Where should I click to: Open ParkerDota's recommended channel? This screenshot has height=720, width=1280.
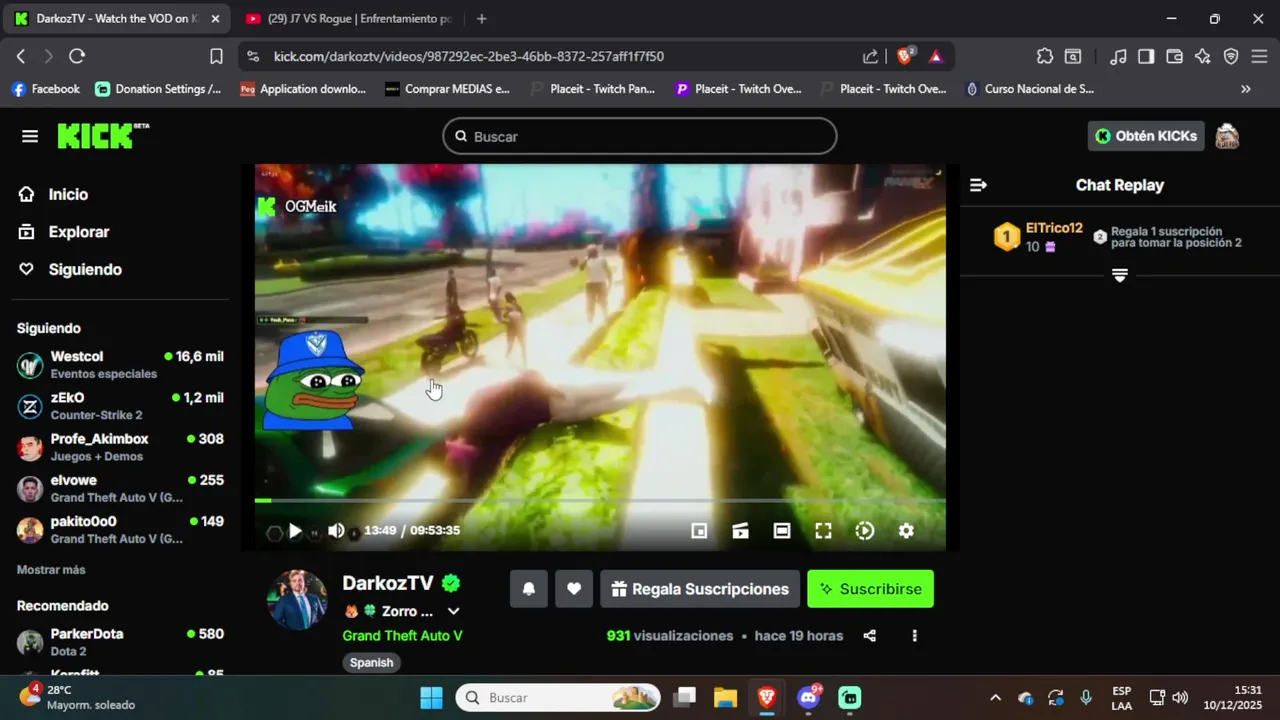(120, 641)
